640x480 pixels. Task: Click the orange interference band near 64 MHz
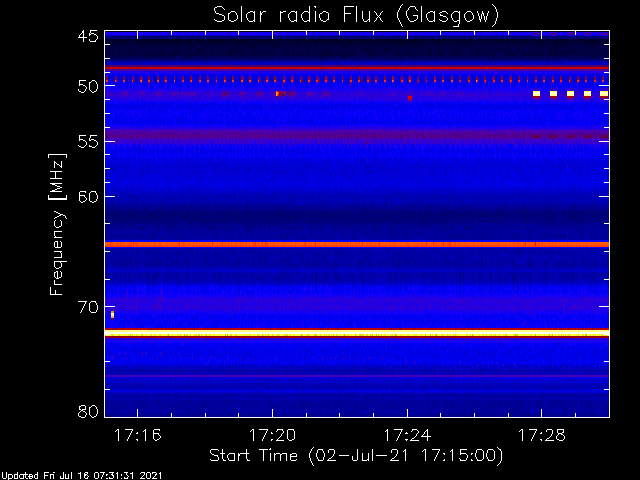coord(357,244)
